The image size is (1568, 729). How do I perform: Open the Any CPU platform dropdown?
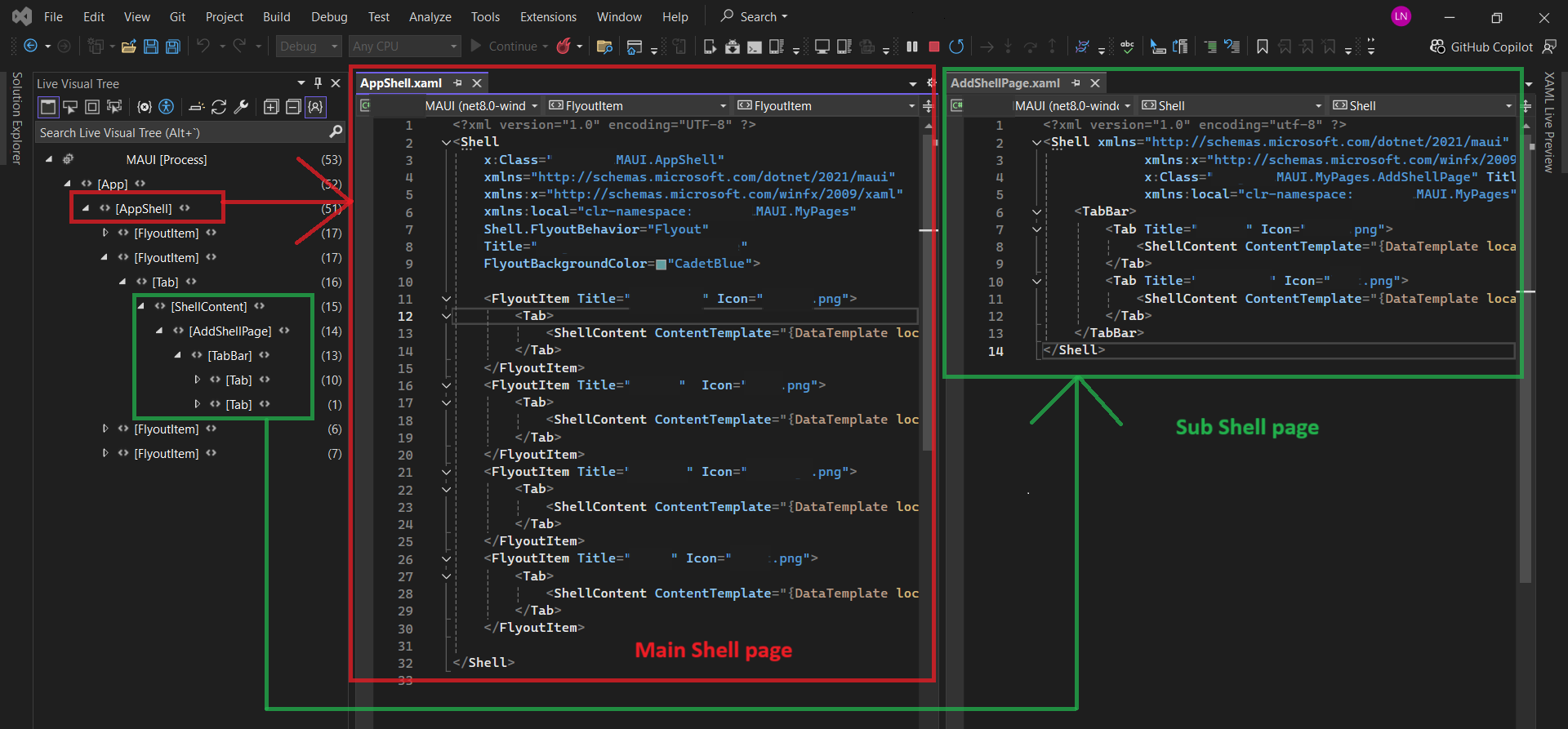pyautogui.click(x=405, y=47)
